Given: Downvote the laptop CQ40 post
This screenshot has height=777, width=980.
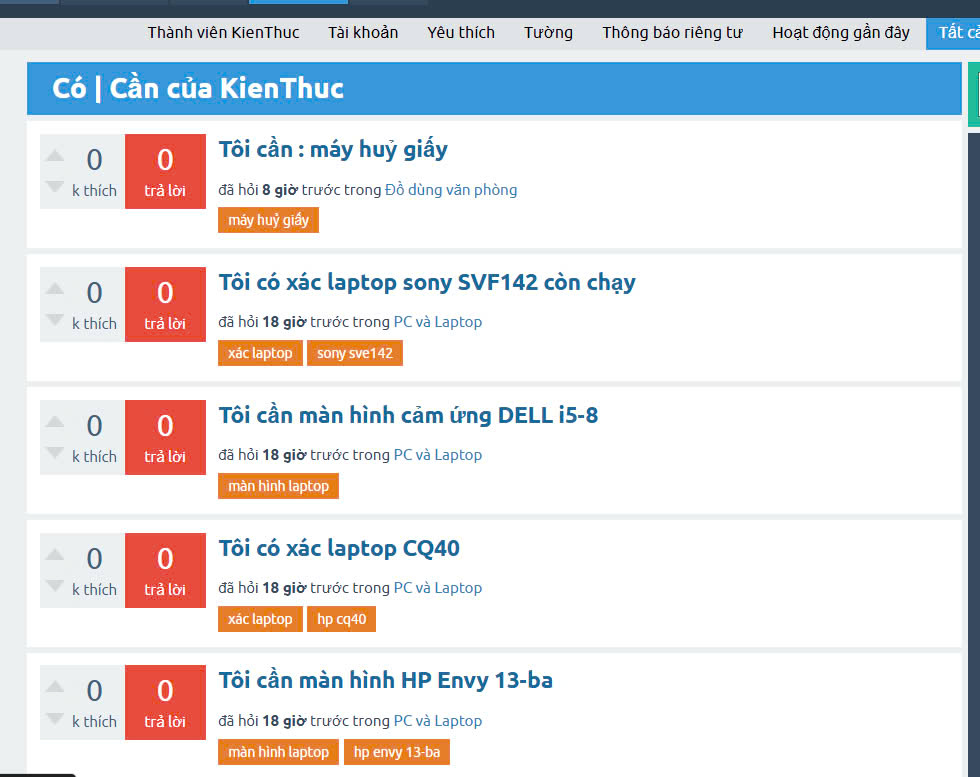Looking at the screenshot, I should [55, 586].
